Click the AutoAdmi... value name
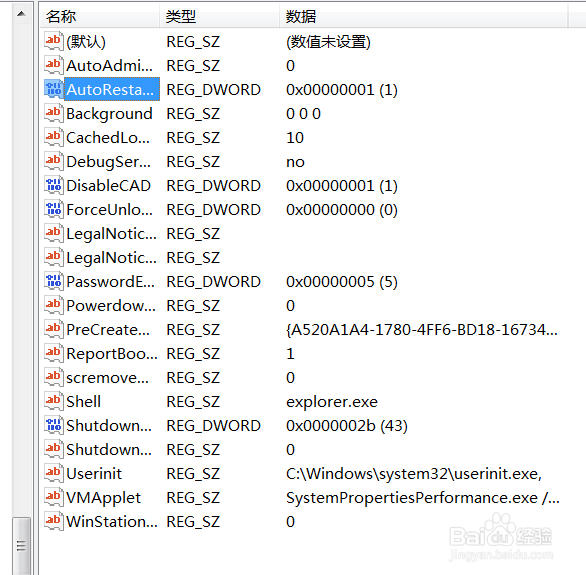586x575 pixels. pos(110,66)
